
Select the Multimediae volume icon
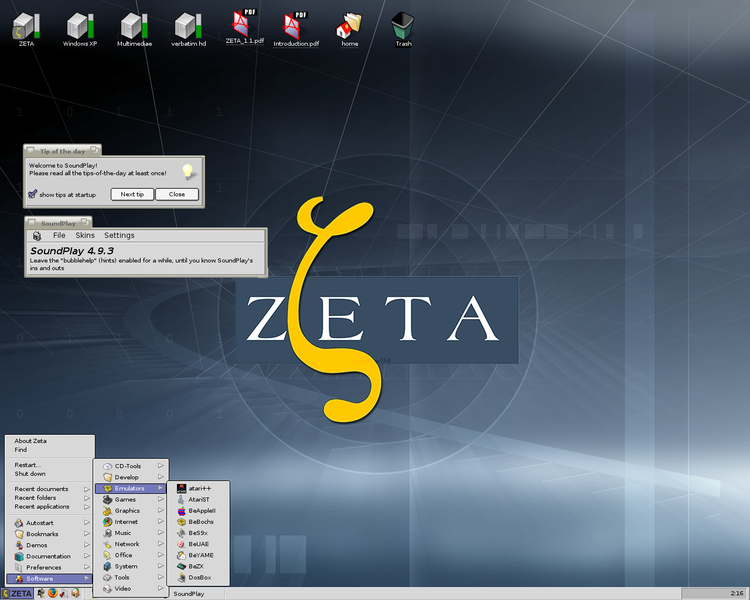tap(134, 29)
